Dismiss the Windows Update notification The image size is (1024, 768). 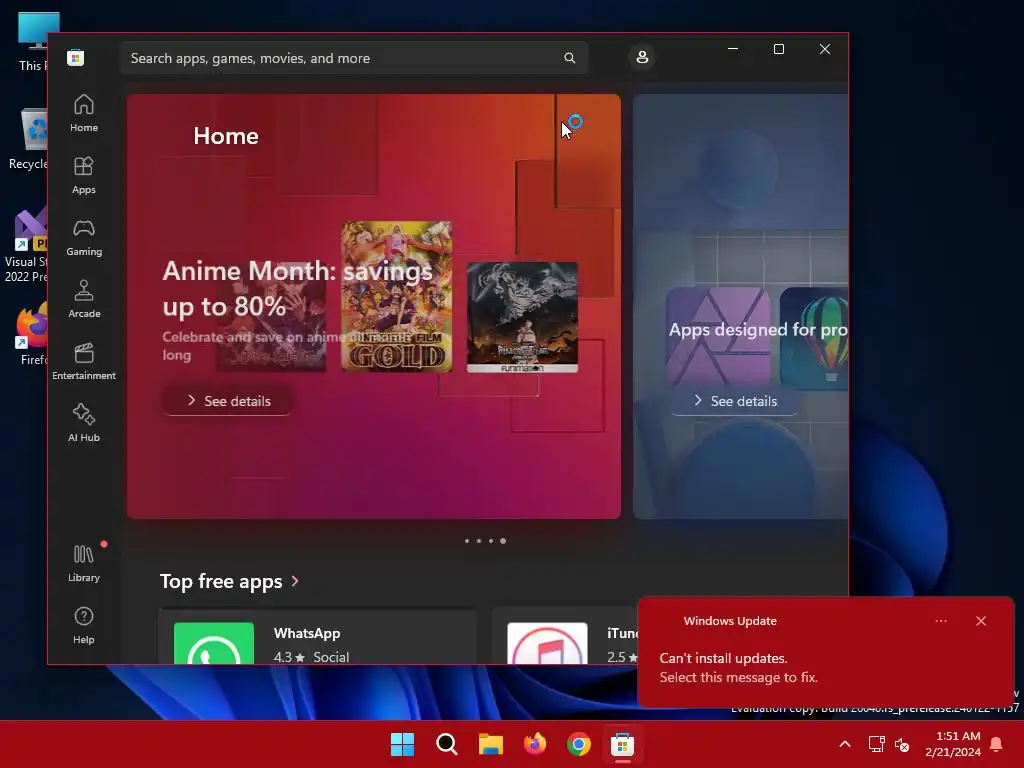pyautogui.click(x=981, y=621)
